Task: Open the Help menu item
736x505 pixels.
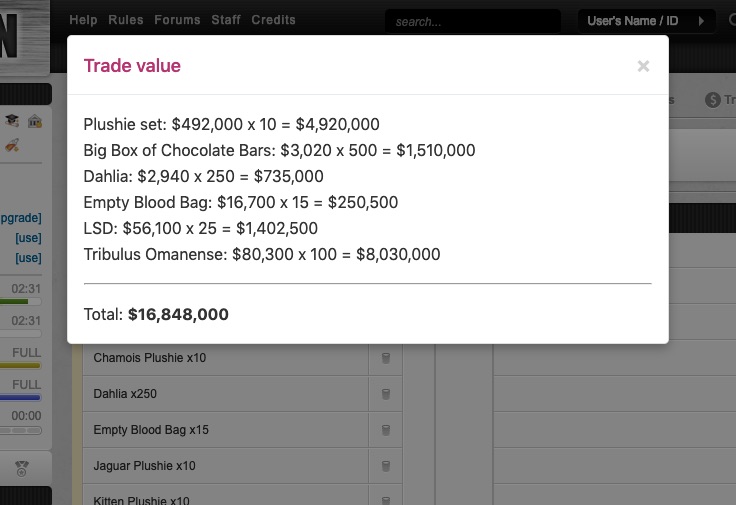Action: pos(84,20)
